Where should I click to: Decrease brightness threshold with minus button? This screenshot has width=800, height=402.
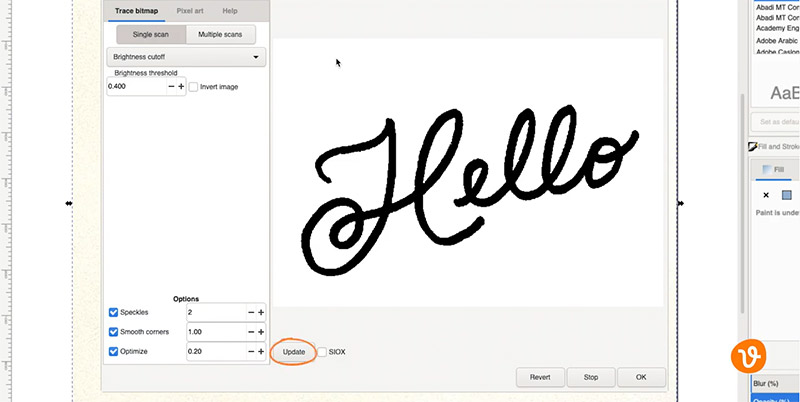(x=171, y=87)
